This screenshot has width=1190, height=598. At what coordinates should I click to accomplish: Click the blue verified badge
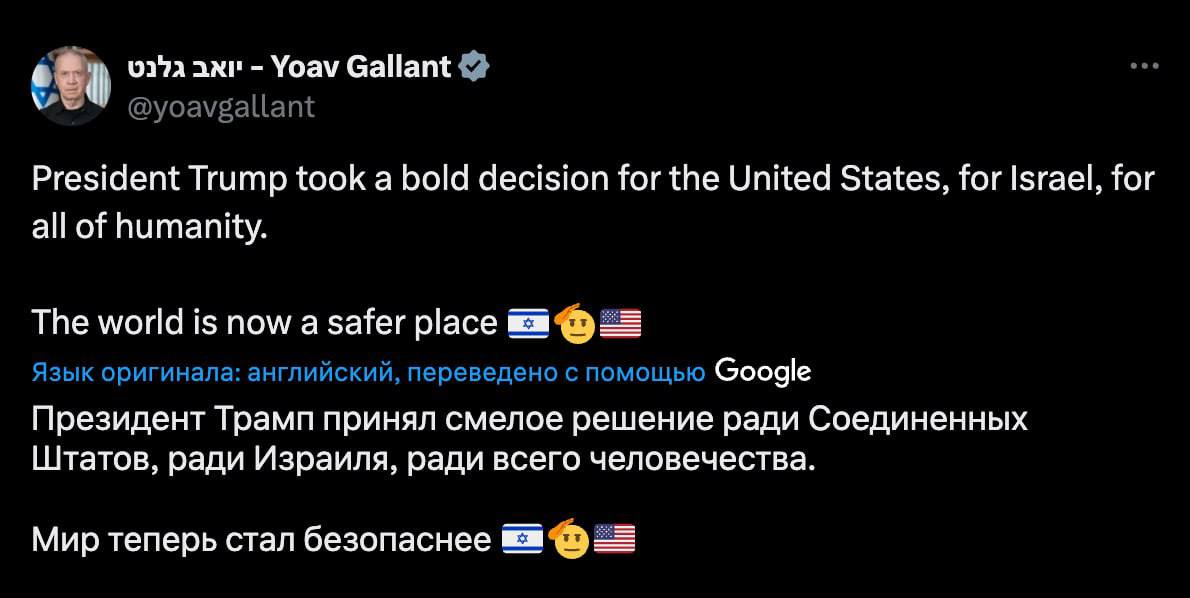[474, 67]
